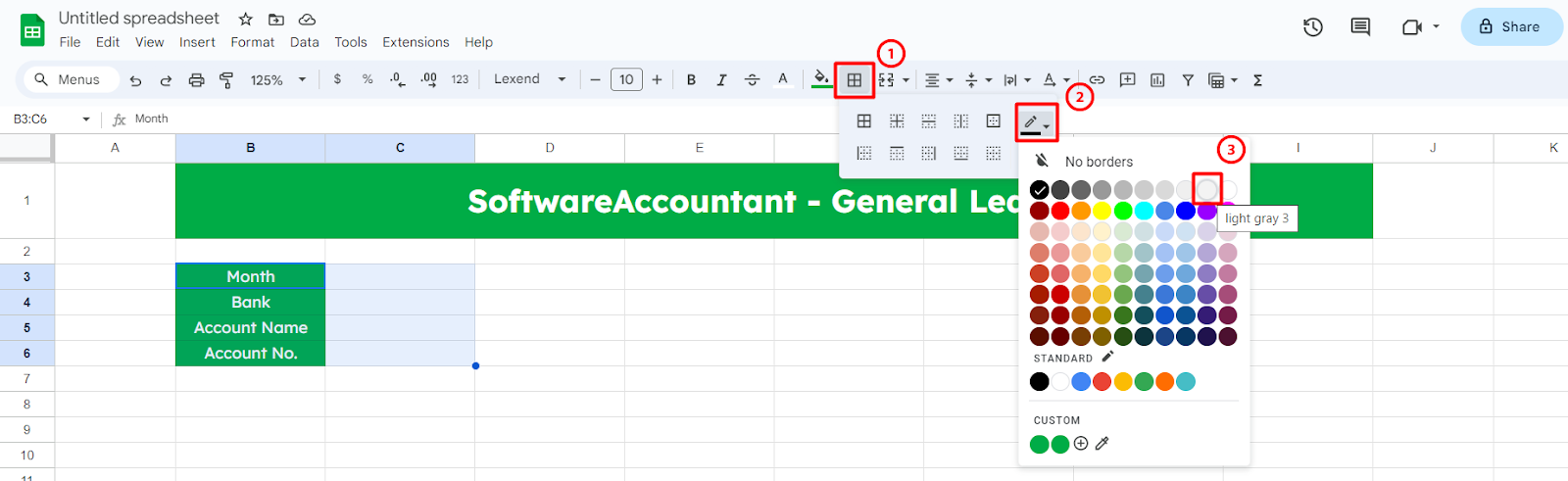Open the View menu

[x=150, y=42]
